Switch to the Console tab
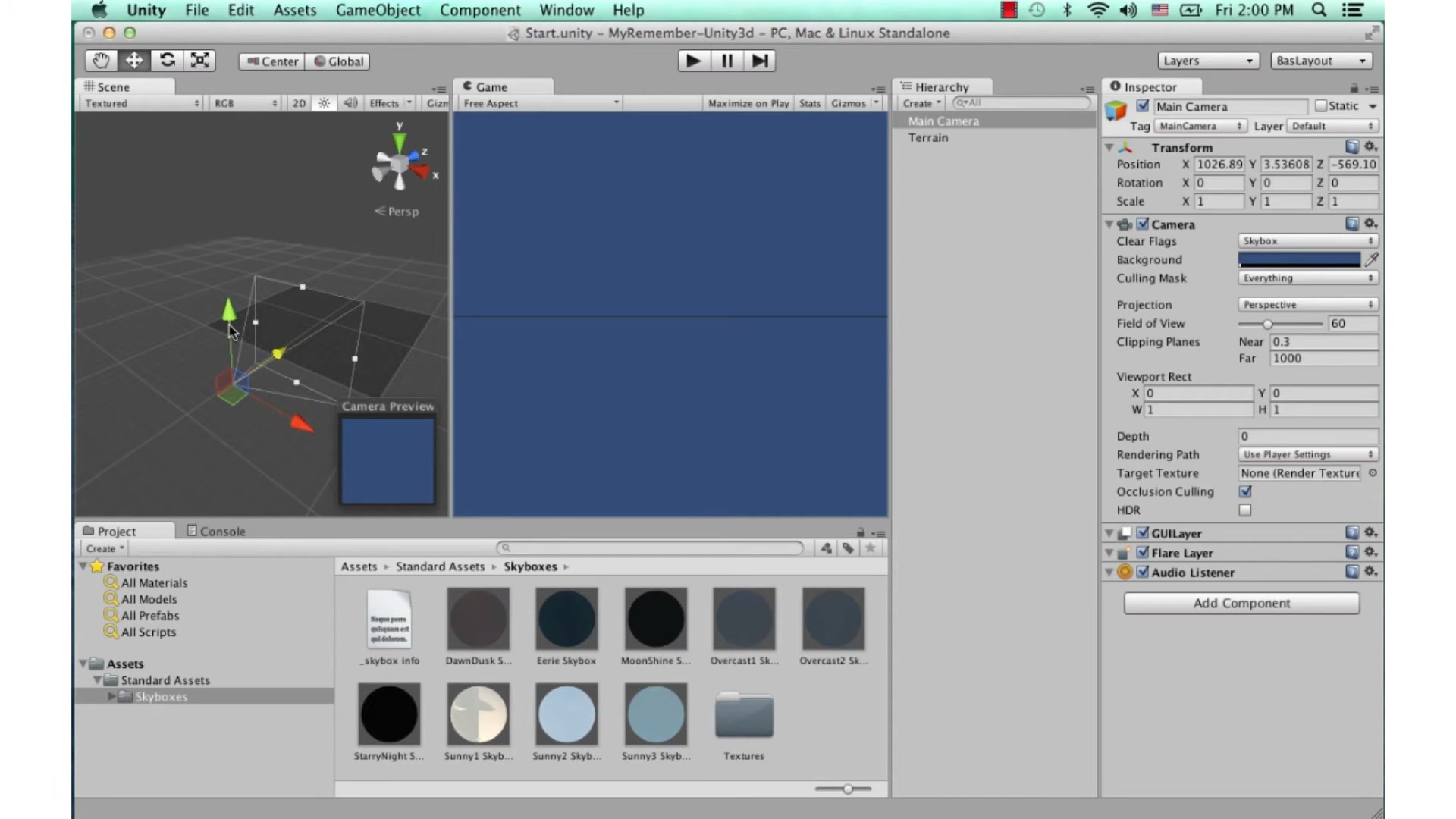 [216, 532]
